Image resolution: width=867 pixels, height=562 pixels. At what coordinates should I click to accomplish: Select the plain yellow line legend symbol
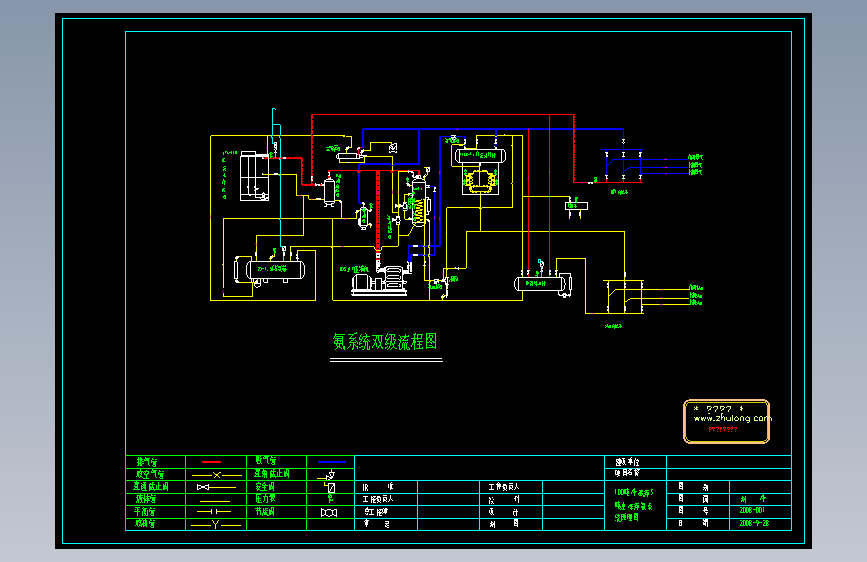(x=215, y=501)
